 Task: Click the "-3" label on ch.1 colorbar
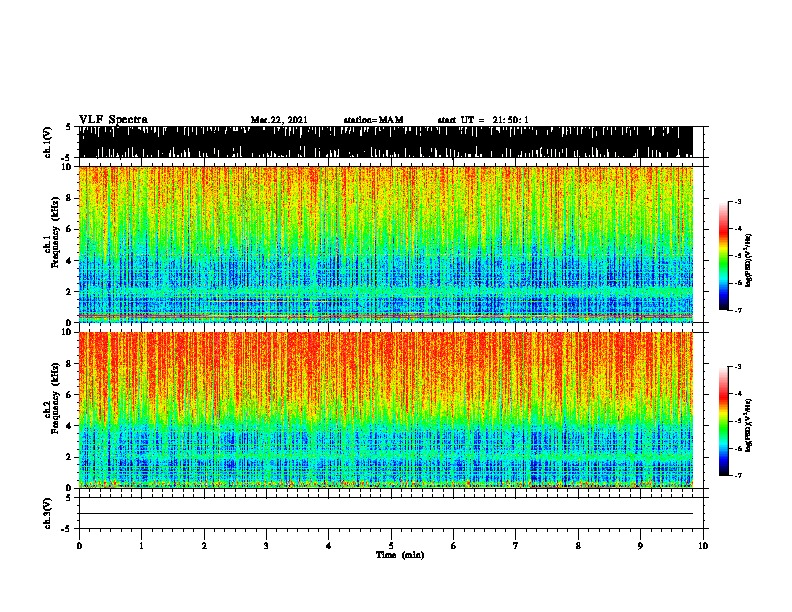tap(737, 201)
